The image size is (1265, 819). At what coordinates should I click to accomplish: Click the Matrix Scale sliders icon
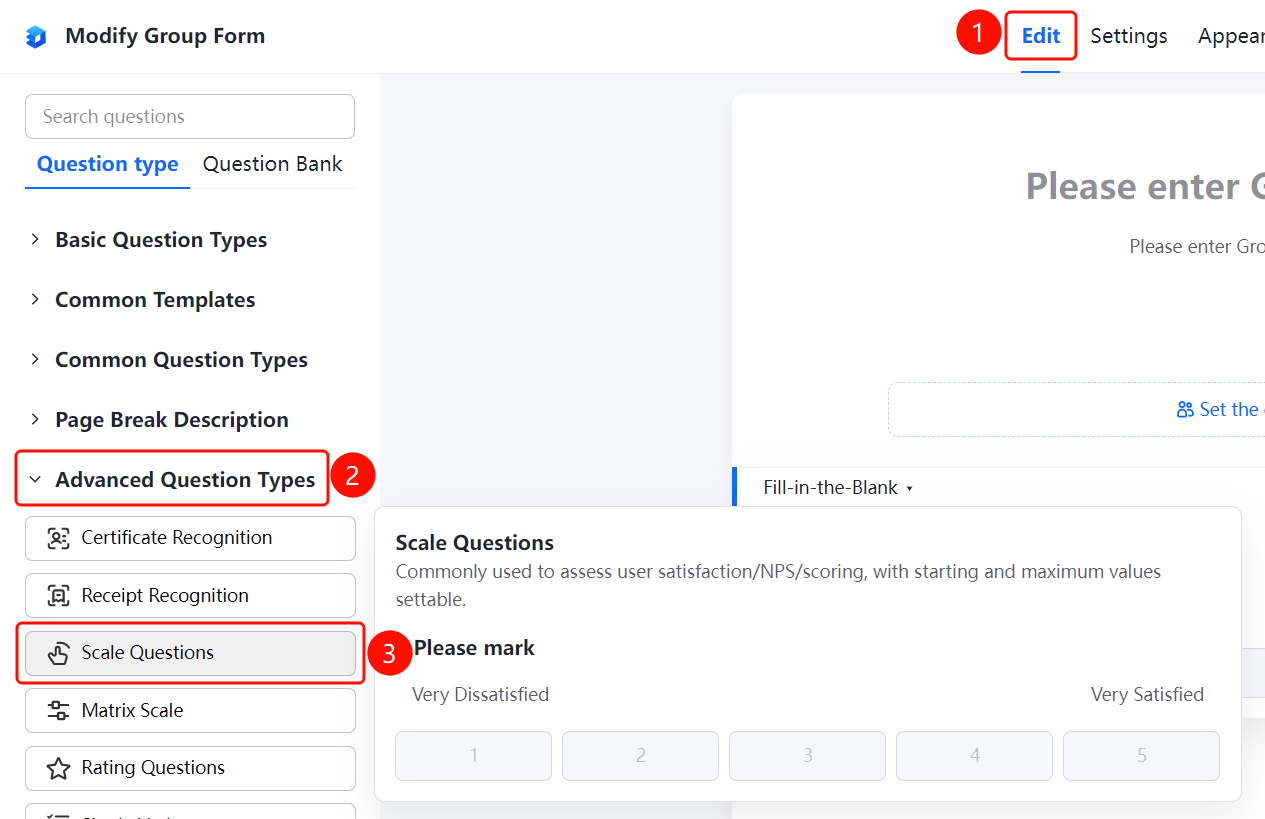58,711
